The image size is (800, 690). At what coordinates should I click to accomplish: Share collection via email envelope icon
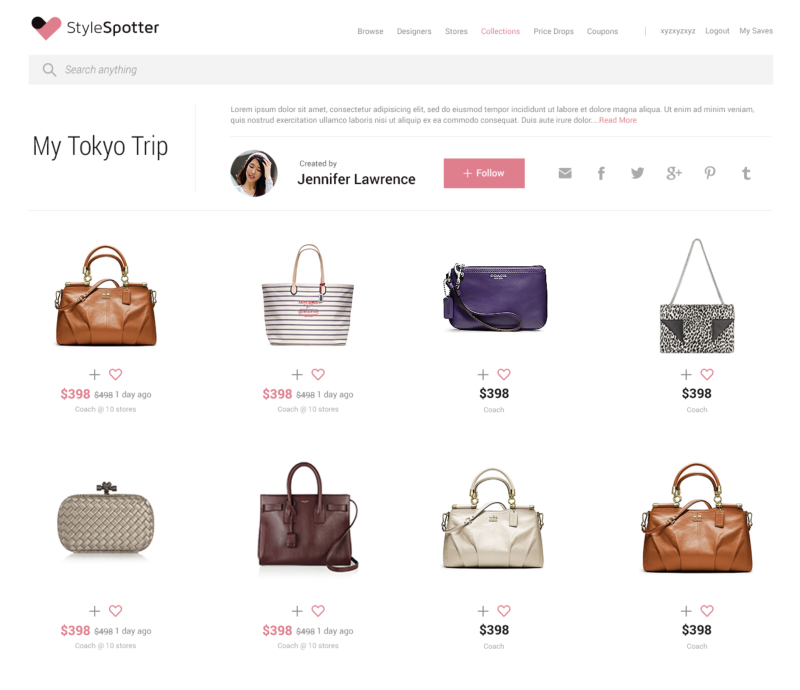(x=565, y=174)
